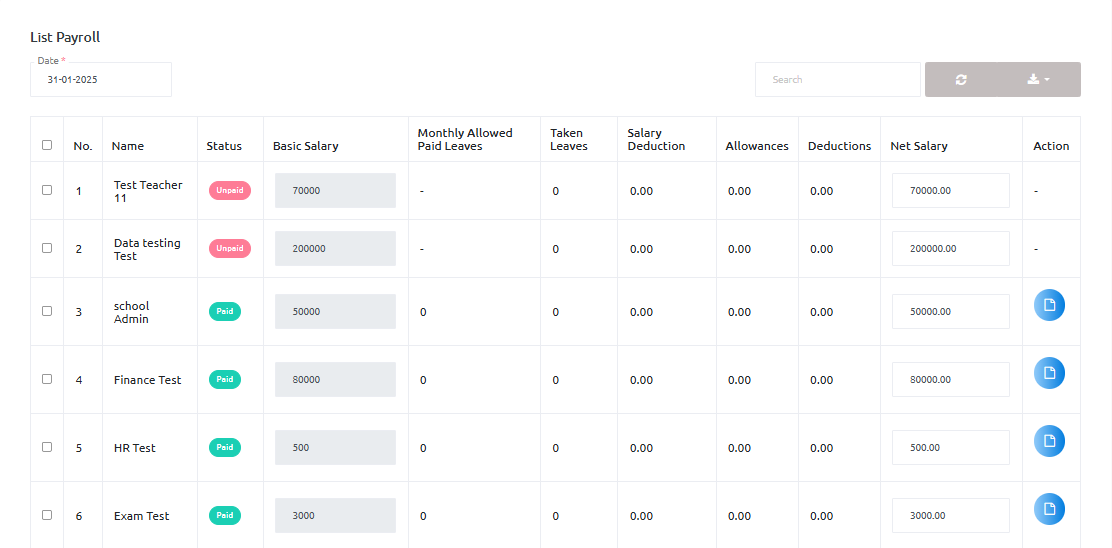Open the payroll Date picker field
The image size is (1112, 548).
100,80
